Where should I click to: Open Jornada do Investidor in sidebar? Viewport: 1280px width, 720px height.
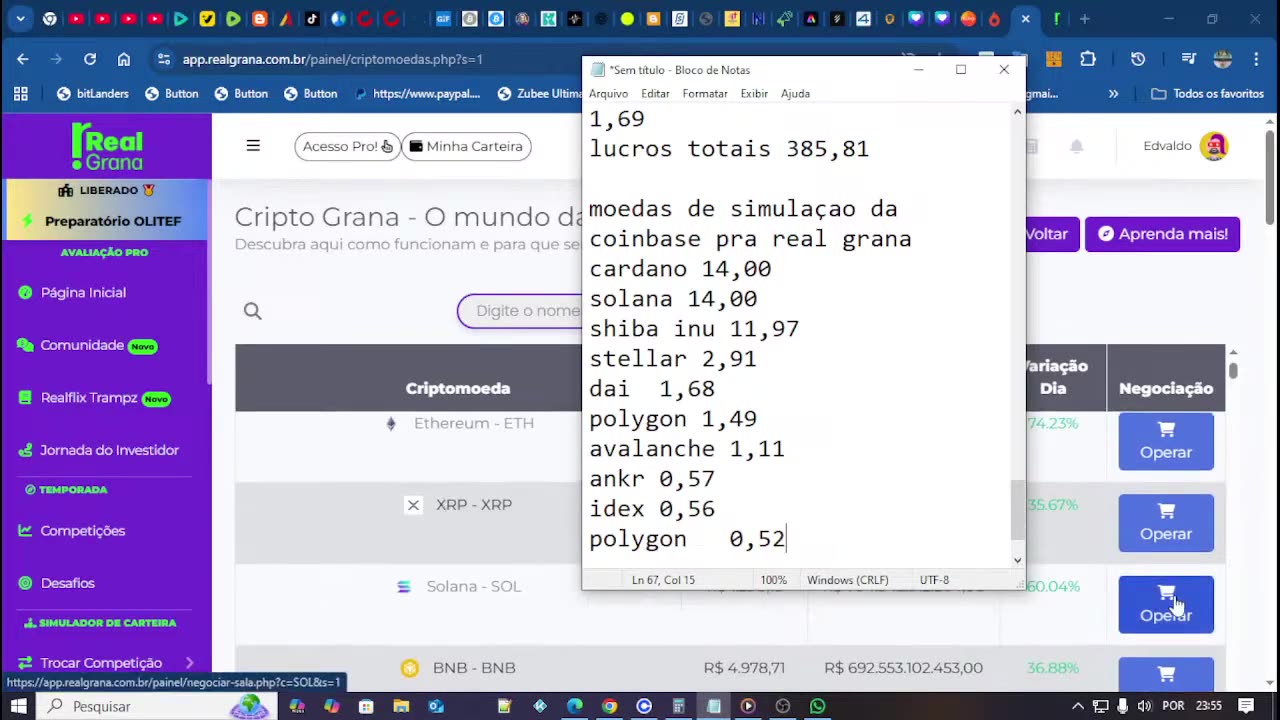[x=110, y=450]
